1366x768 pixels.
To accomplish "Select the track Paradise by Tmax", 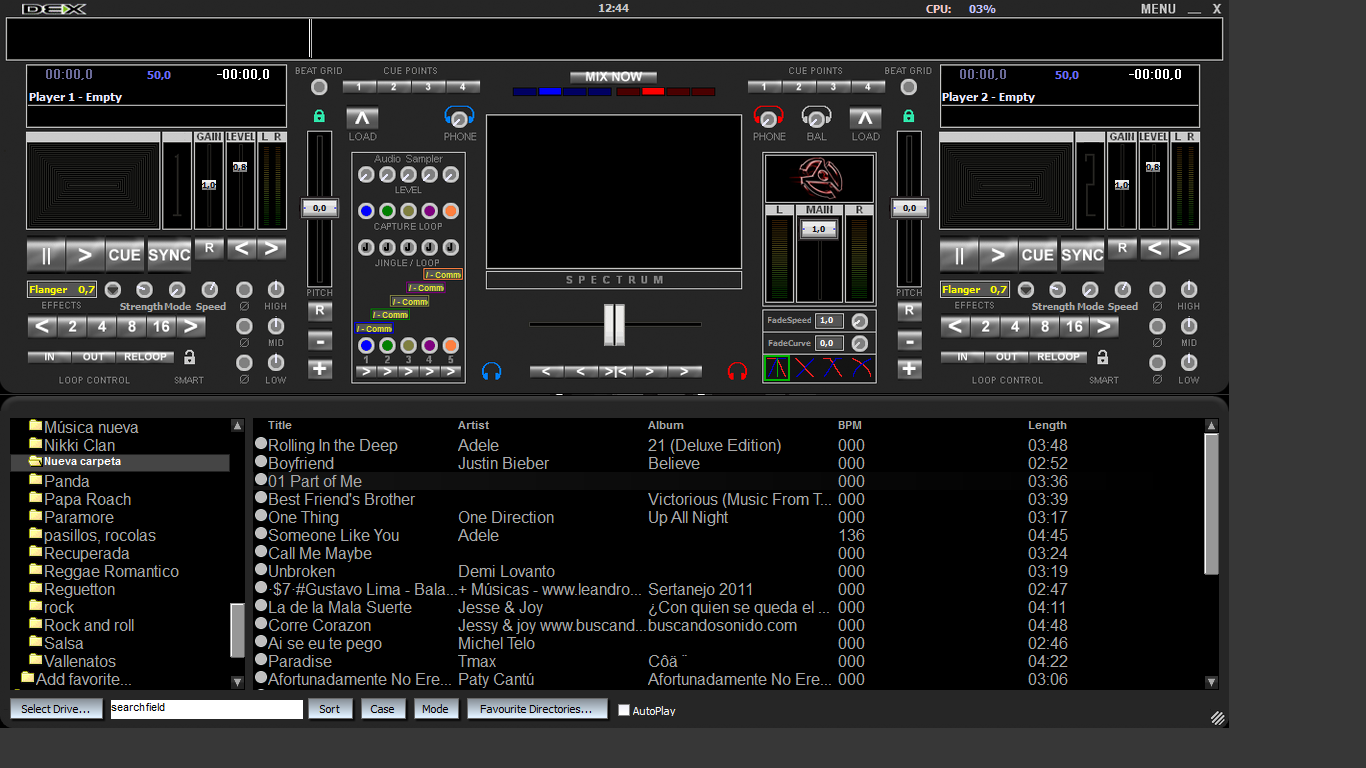I will pos(400,661).
